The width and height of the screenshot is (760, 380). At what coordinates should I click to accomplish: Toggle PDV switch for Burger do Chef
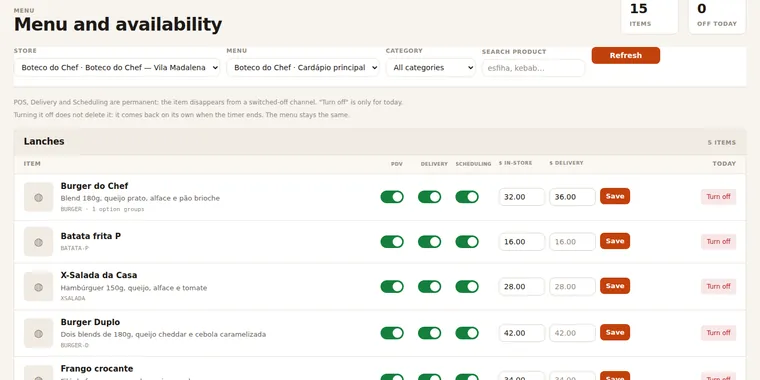pos(392,197)
